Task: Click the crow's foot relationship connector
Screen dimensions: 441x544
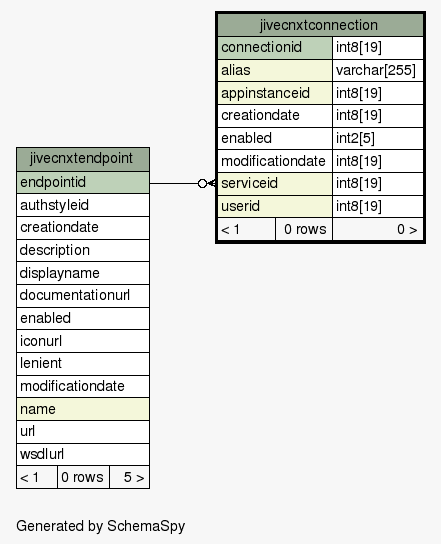Action: pyautogui.click(x=207, y=183)
